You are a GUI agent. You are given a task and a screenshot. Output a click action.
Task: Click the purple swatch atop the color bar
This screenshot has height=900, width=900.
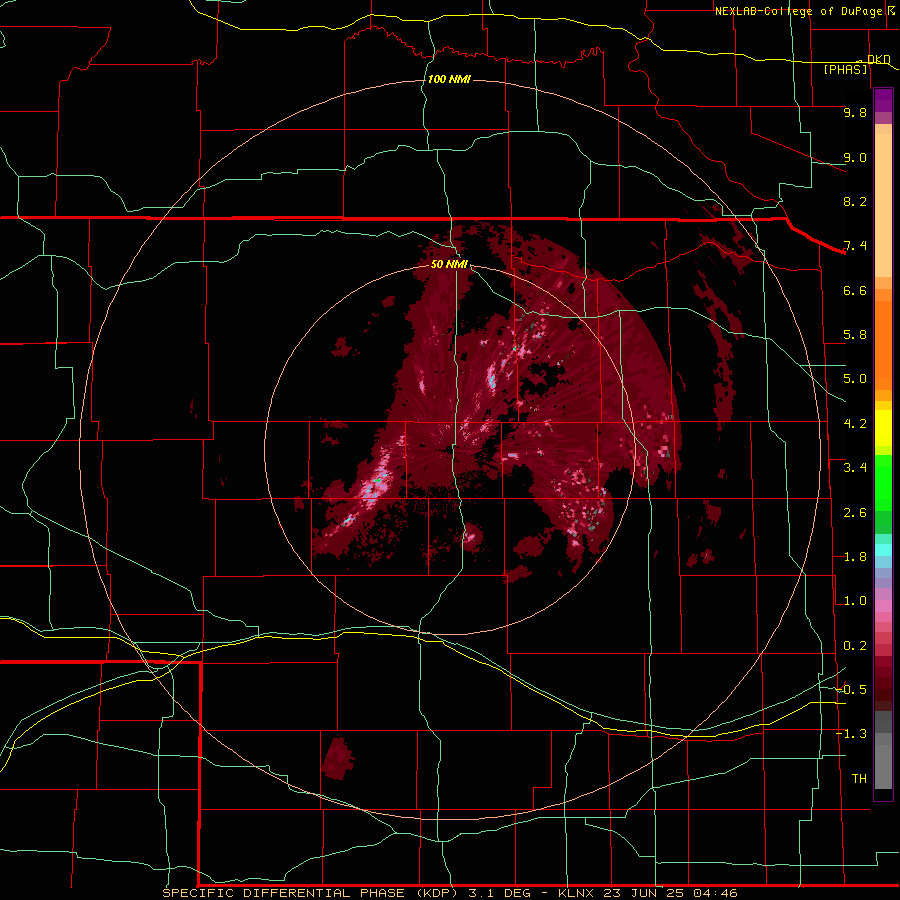[x=883, y=100]
